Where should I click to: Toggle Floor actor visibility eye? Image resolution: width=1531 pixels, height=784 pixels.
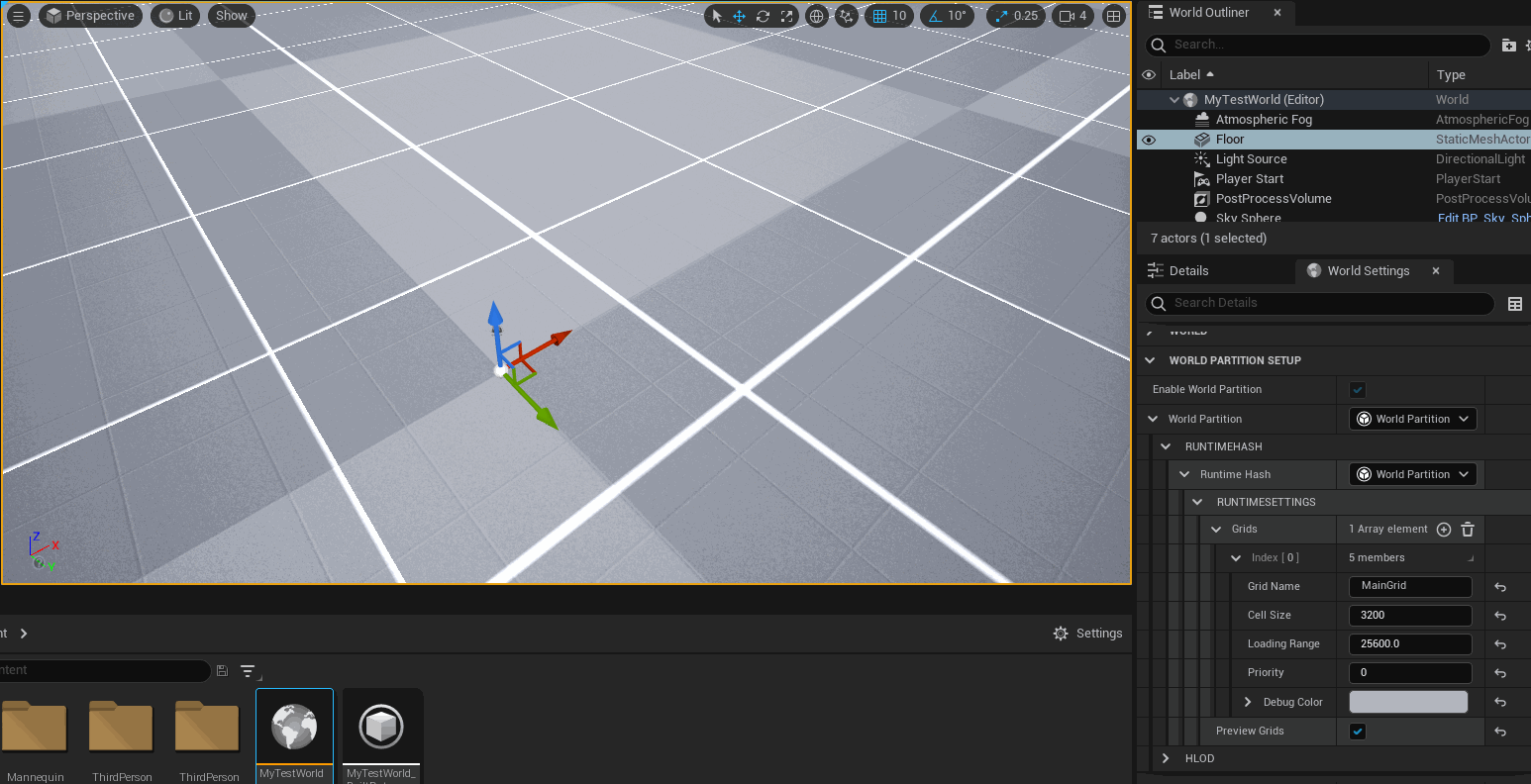pos(1149,140)
